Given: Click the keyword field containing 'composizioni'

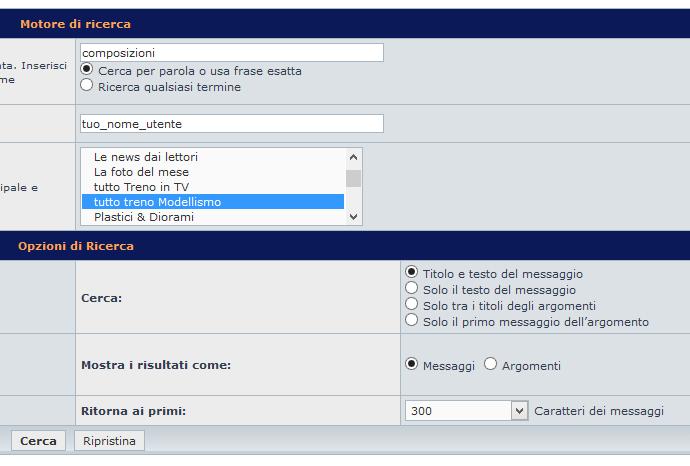Looking at the screenshot, I should [x=231, y=53].
